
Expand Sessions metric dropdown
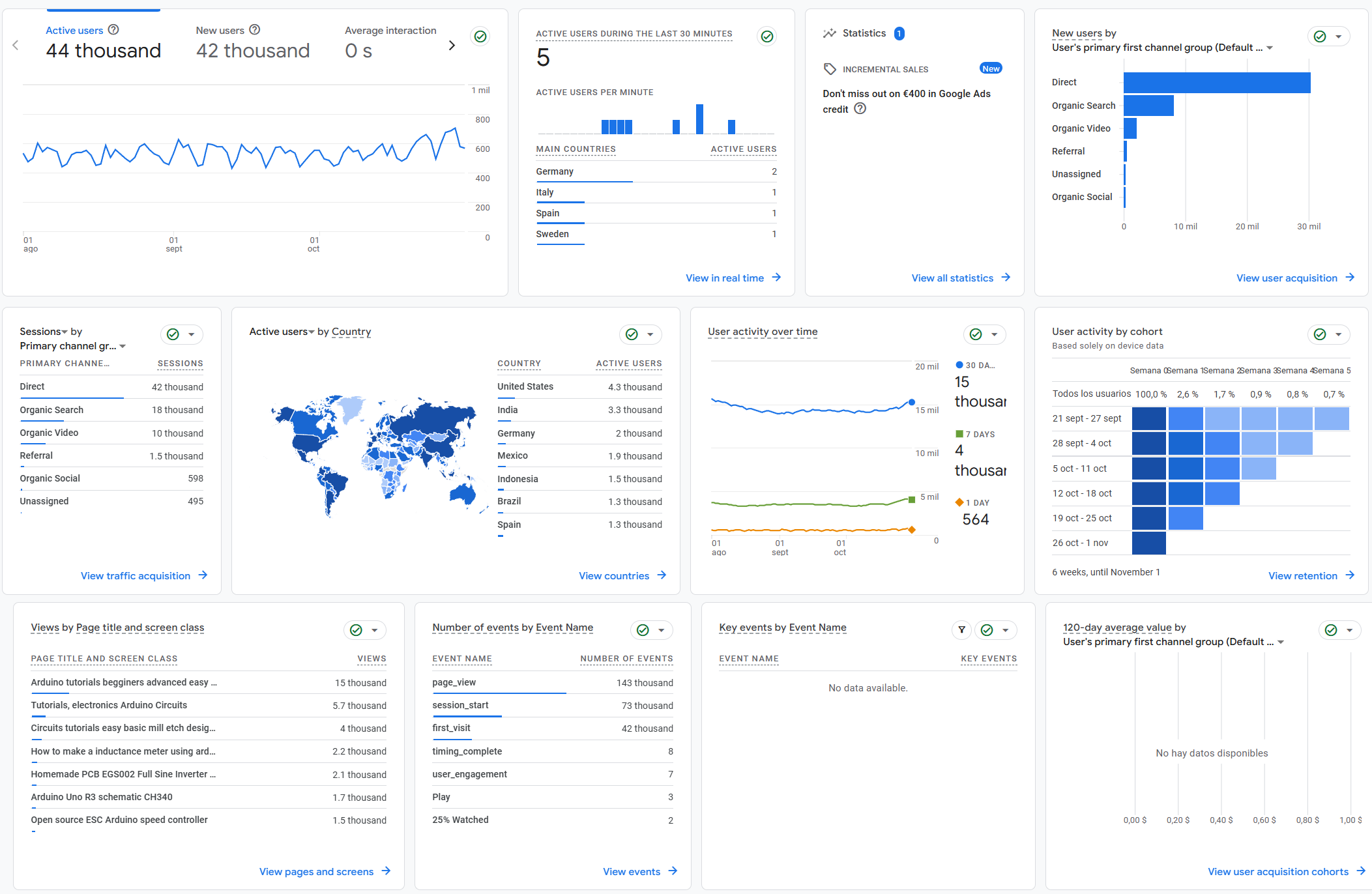[x=44, y=332]
